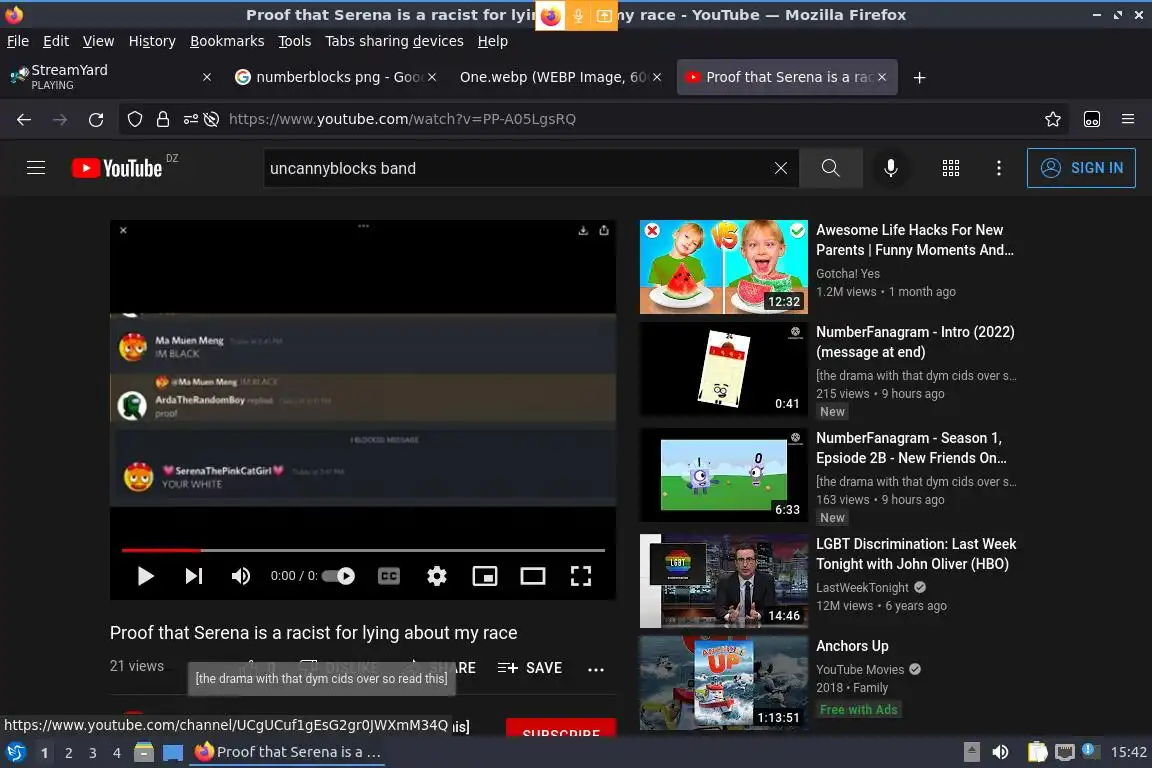Switch to the StreamYard tab
This screenshot has height=768, width=1152.
pyautogui.click(x=110, y=77)
